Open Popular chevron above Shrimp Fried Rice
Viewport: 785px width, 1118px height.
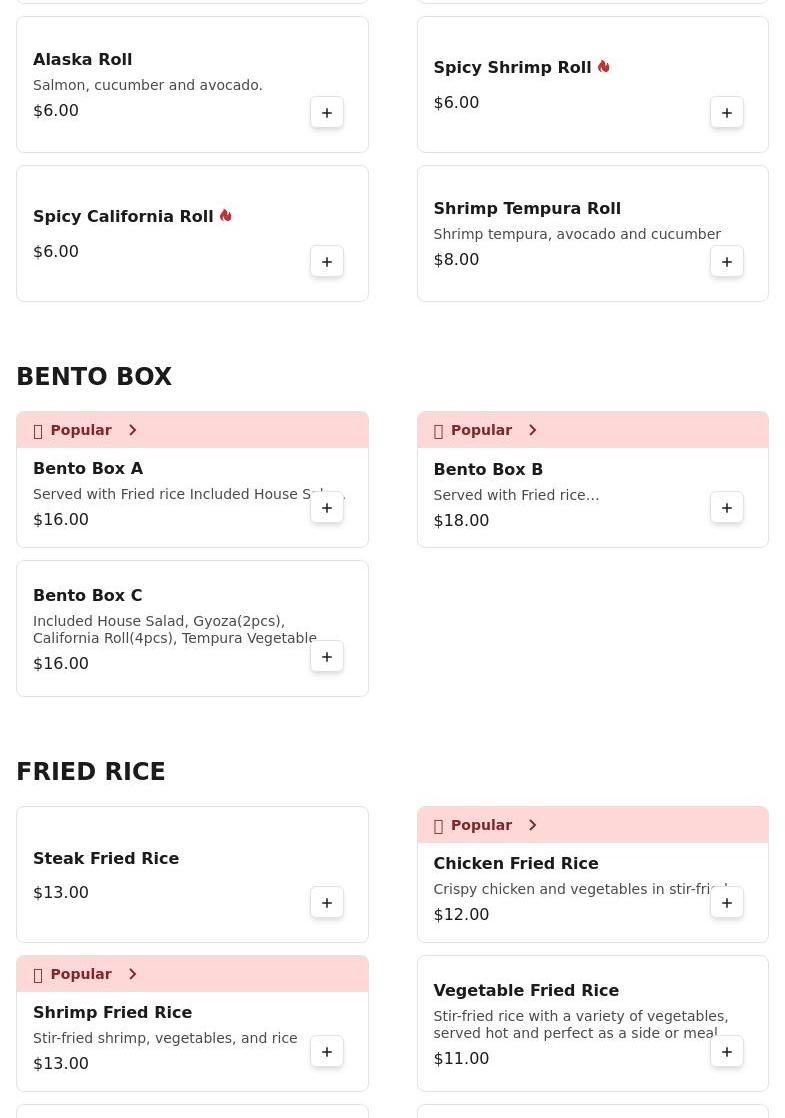[x=132, y=974]
